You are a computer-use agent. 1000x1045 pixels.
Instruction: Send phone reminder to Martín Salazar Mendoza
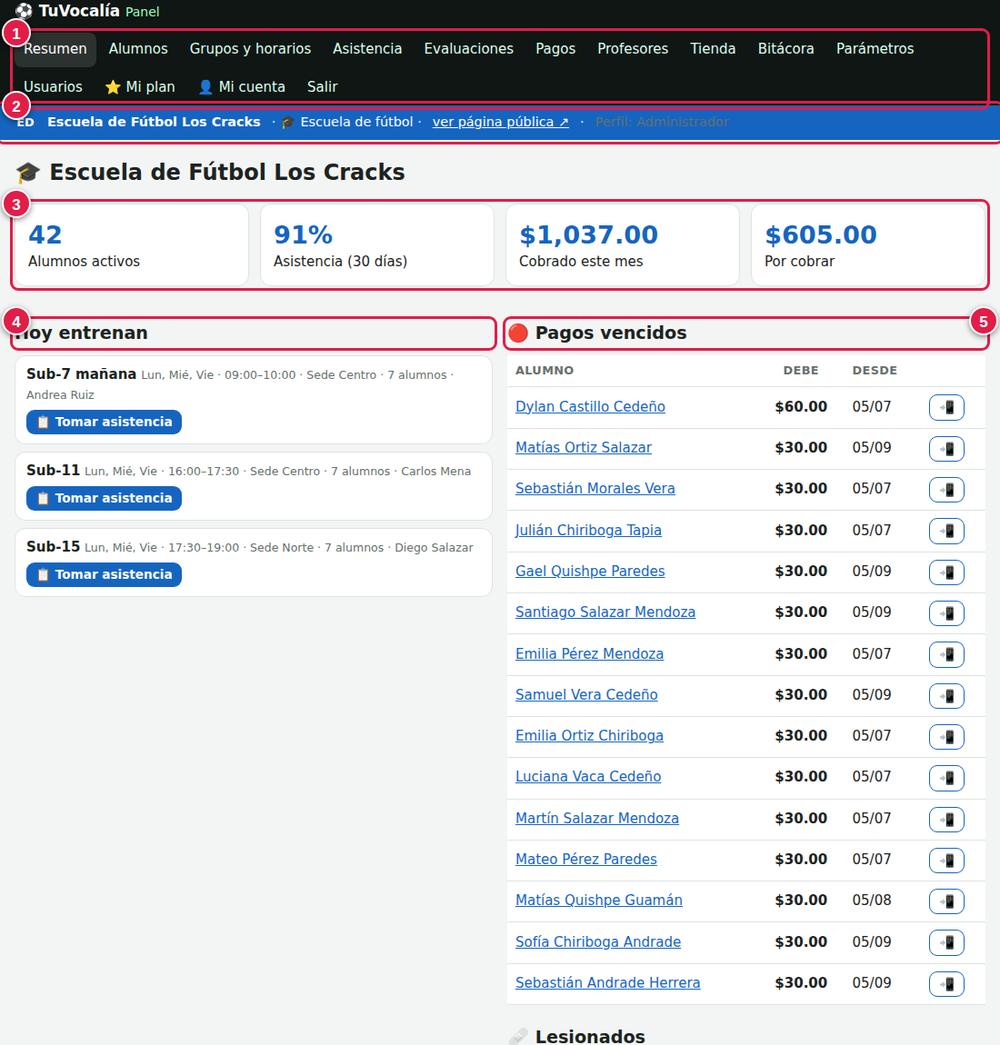point(947,819)
